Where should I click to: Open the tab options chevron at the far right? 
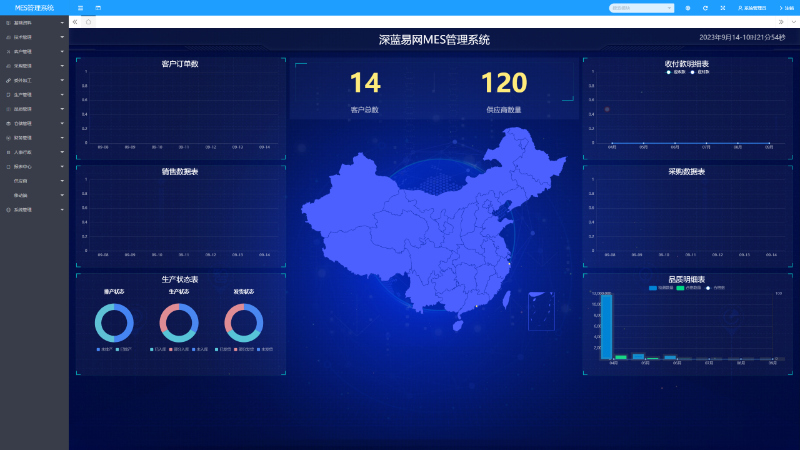coord(793,22)
